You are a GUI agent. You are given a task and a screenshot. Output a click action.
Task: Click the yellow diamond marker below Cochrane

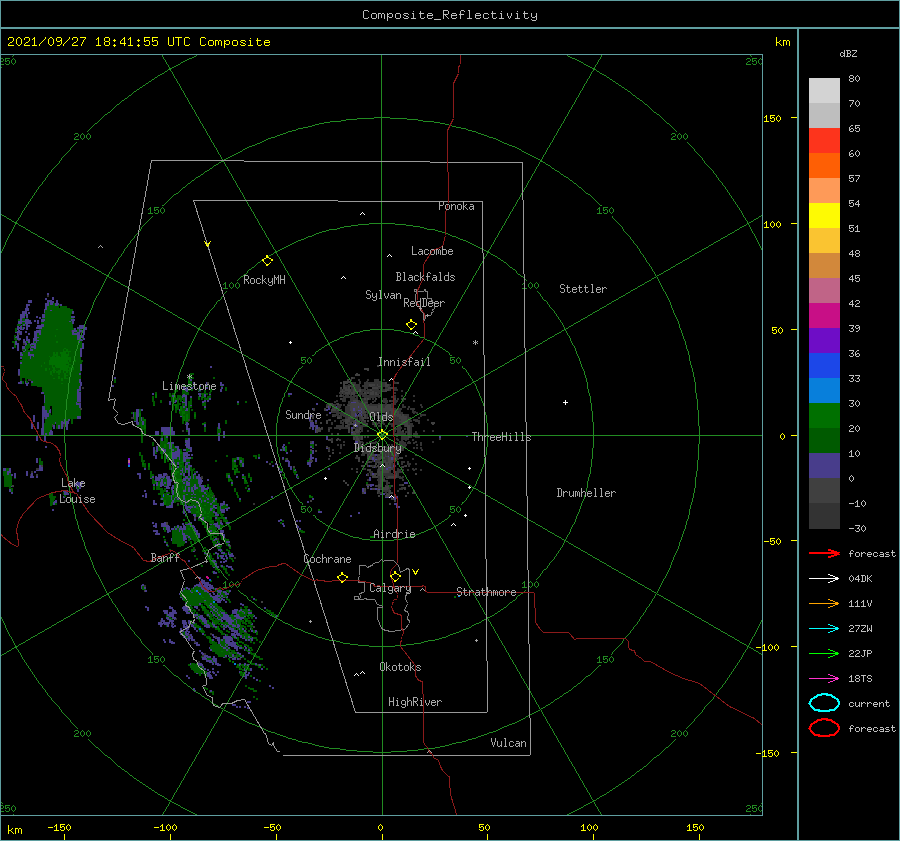click(x=342, y=578)
